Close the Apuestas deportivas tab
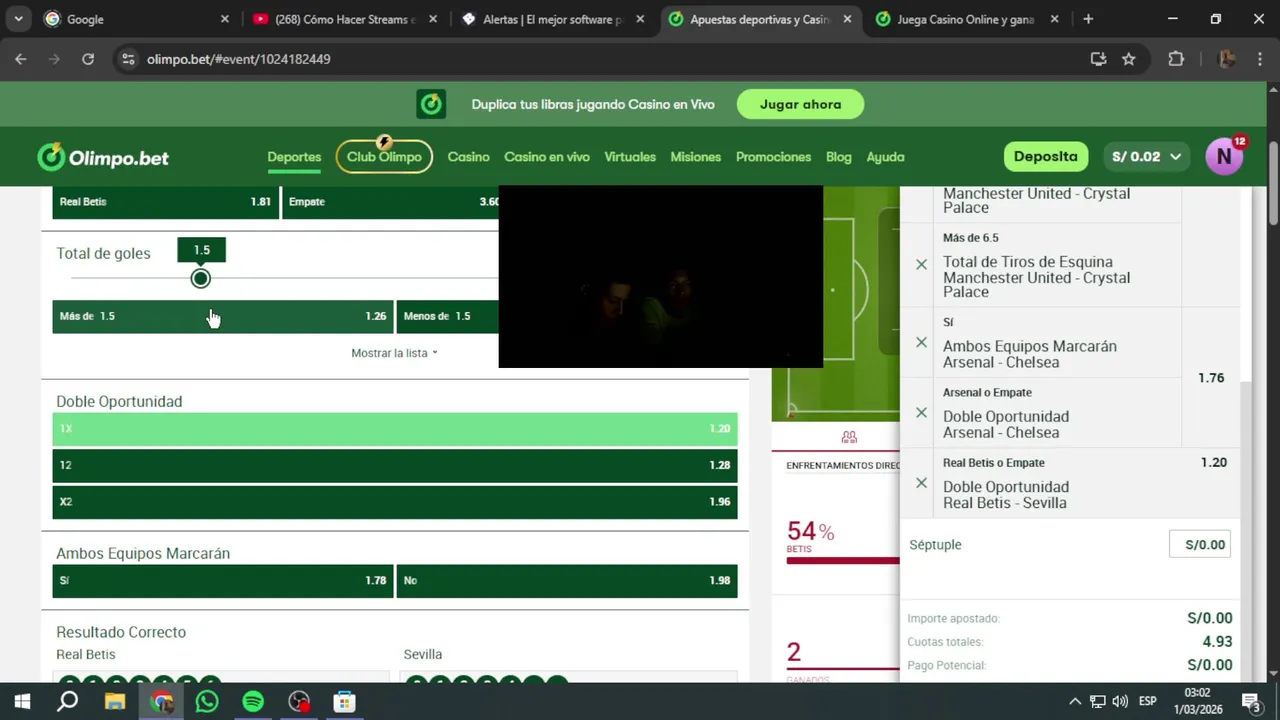This screenshot has width=1280, height=720. point(848,19)
